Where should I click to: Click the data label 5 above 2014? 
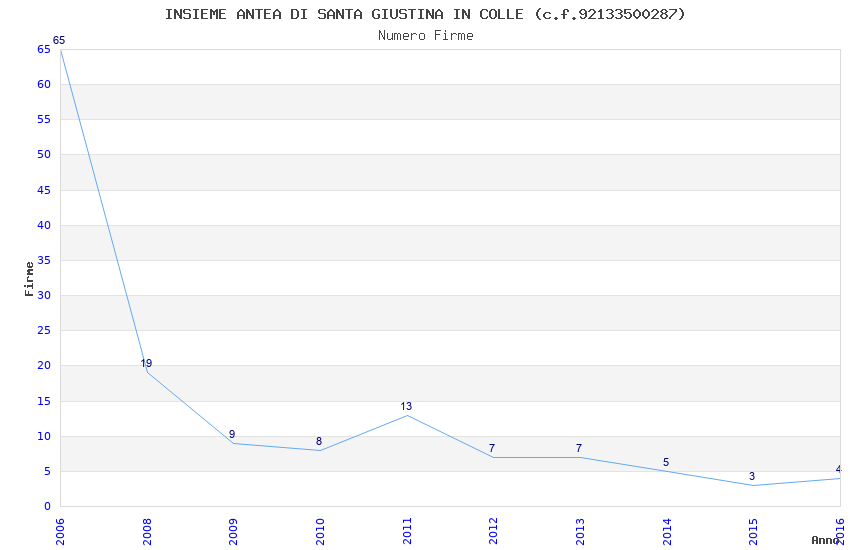(666, 462)
